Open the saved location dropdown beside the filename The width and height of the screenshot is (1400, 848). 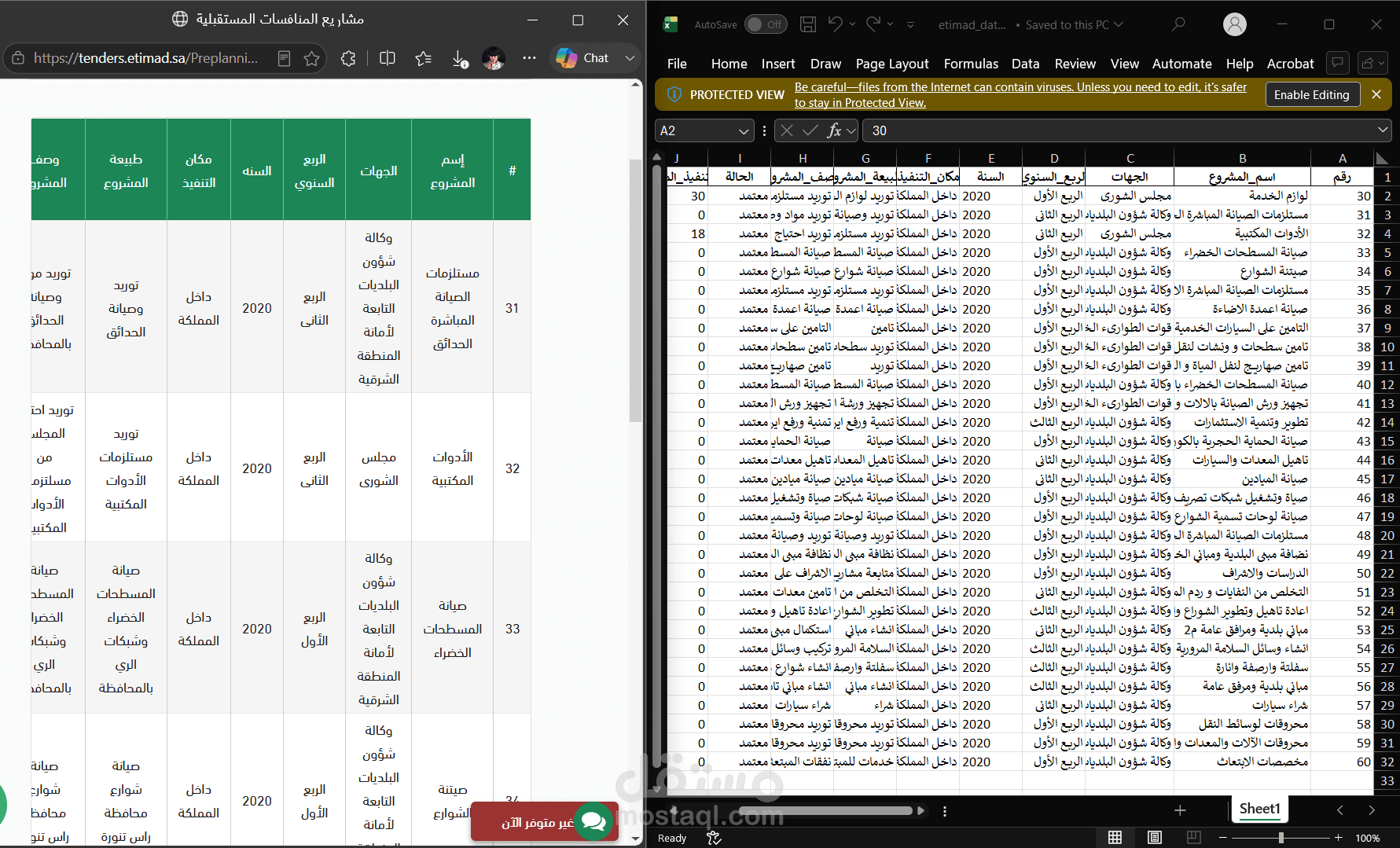1119,24
